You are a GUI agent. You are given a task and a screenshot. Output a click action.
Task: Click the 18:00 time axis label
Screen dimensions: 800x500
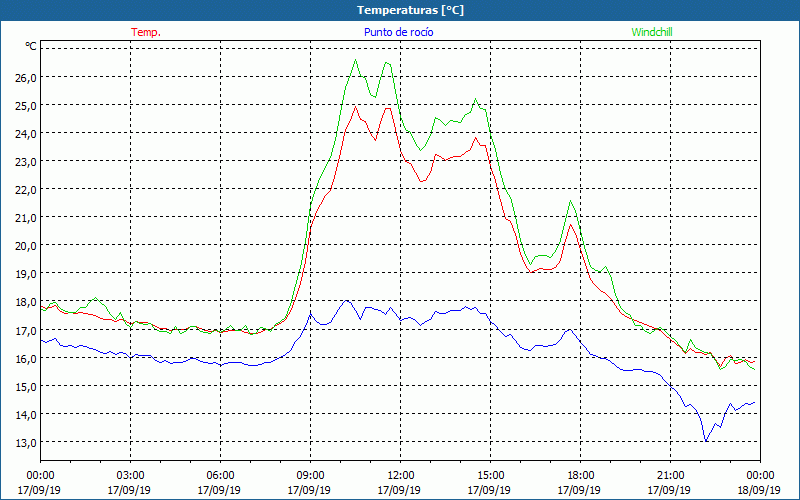[x=581, y=476]
